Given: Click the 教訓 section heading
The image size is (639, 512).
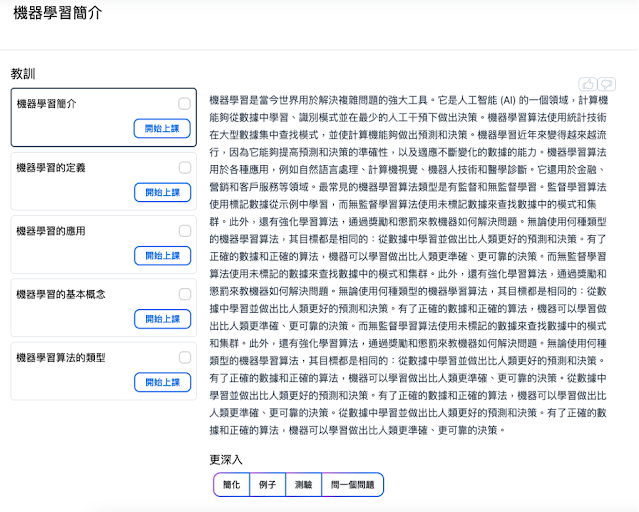Looking at the screenshot, I should click(x=23, y=74).
